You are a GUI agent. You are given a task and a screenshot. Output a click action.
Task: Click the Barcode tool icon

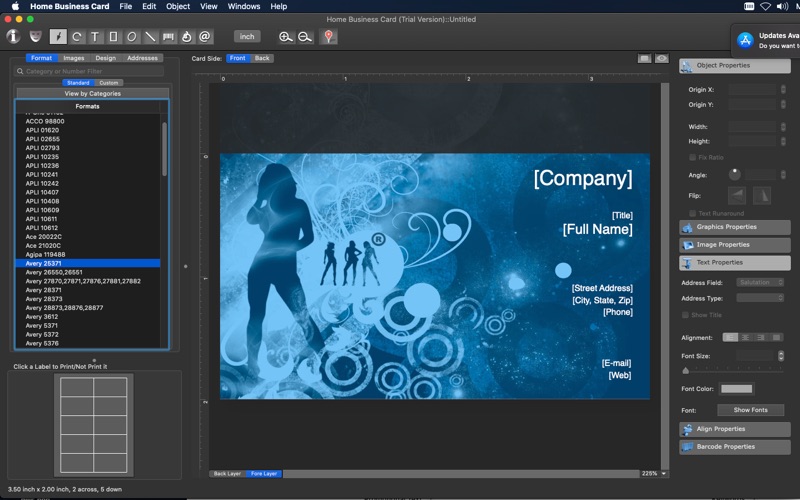tap(168, 37)
